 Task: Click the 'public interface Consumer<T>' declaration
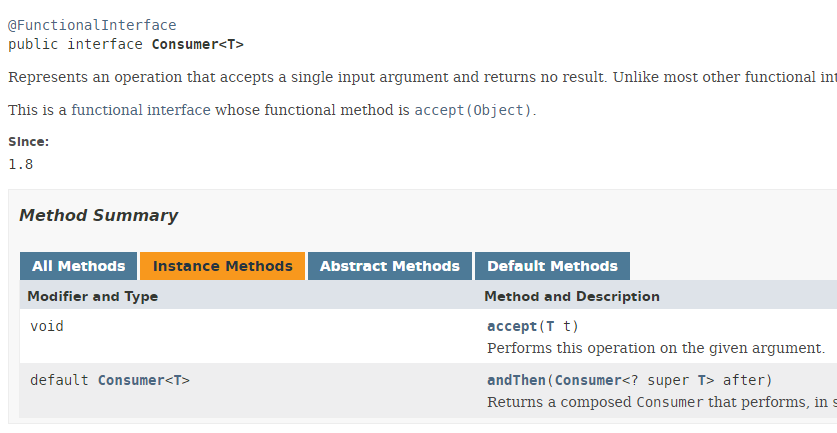point(125,44)
